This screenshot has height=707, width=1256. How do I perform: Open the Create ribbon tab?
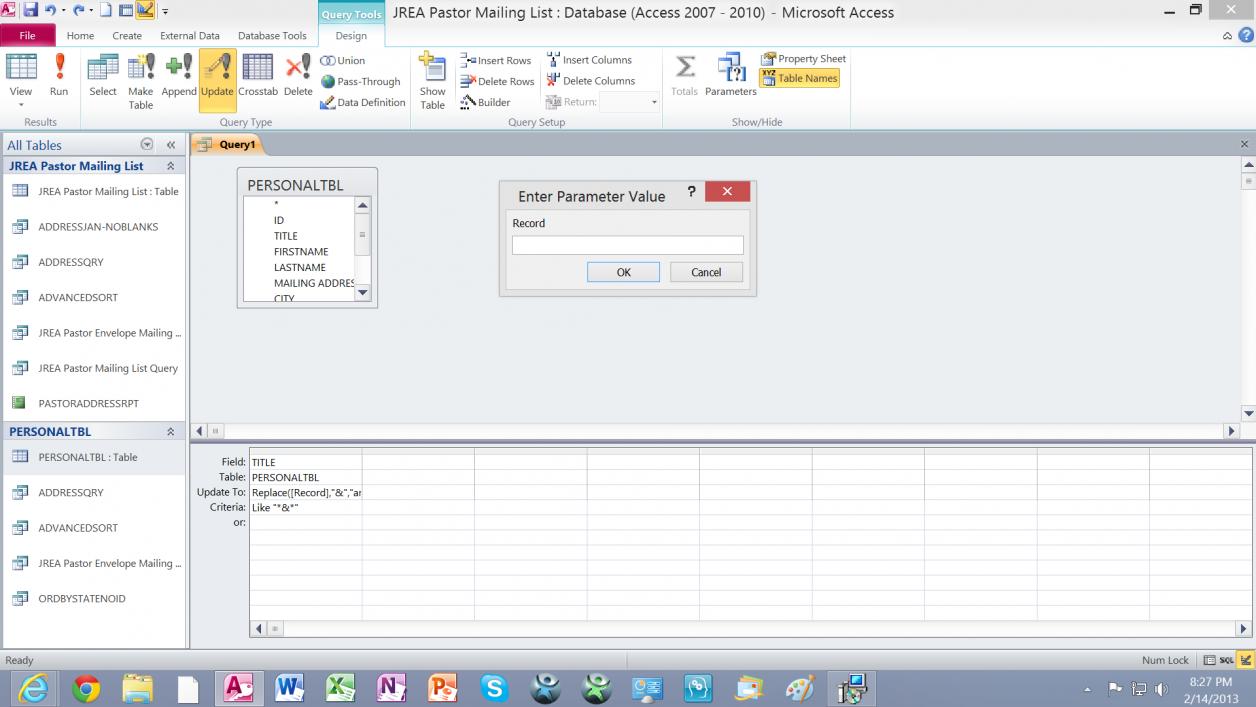pos(127,36)
